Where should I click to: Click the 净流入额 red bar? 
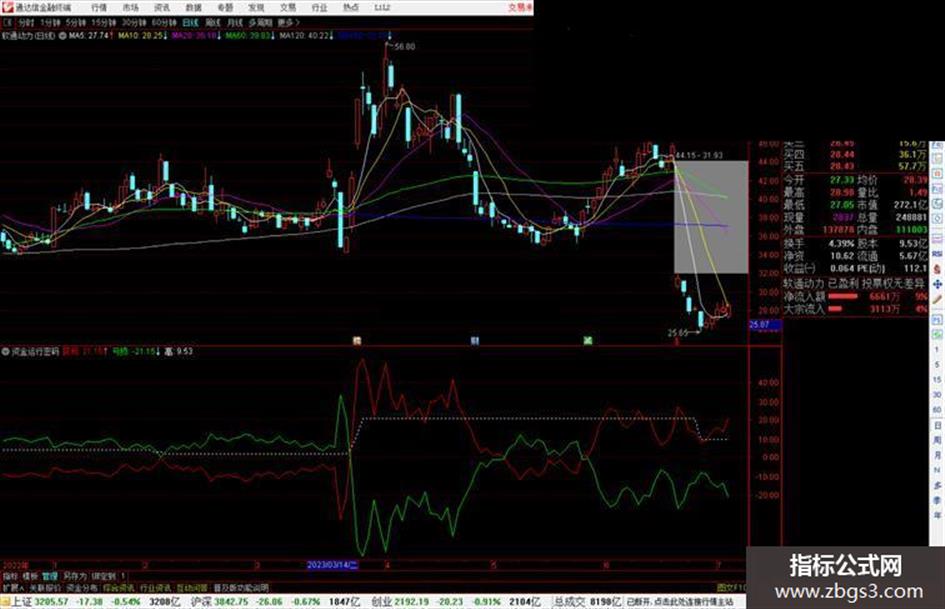point(843,297)
